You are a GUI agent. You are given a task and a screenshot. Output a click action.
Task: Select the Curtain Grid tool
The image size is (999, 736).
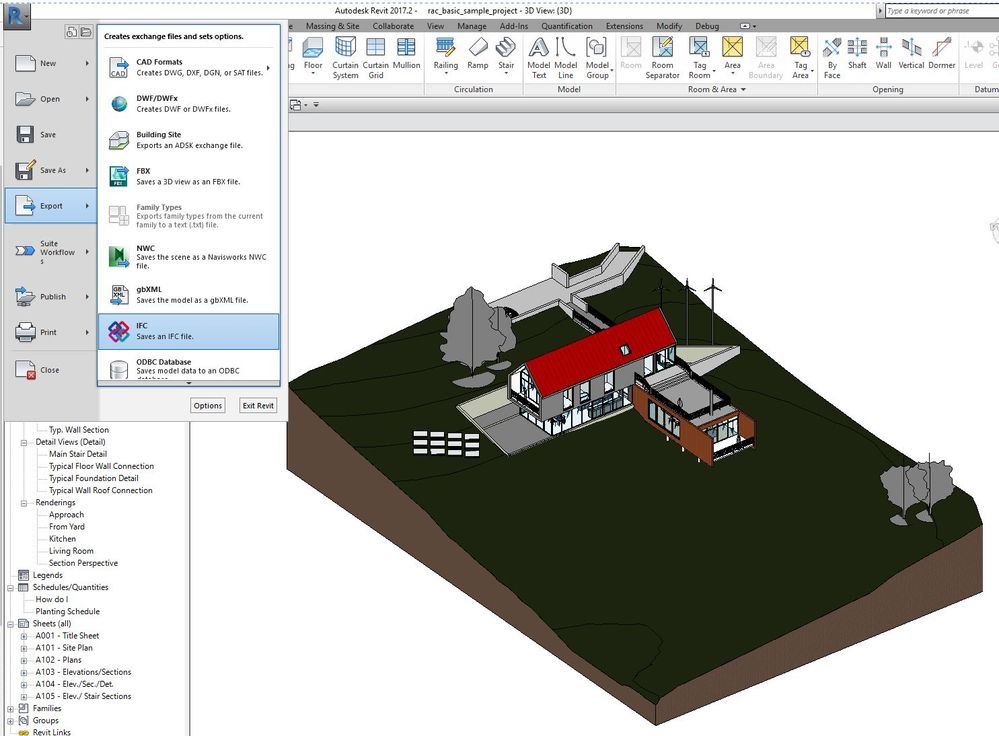pyautogui.click(x=376, y=57)
